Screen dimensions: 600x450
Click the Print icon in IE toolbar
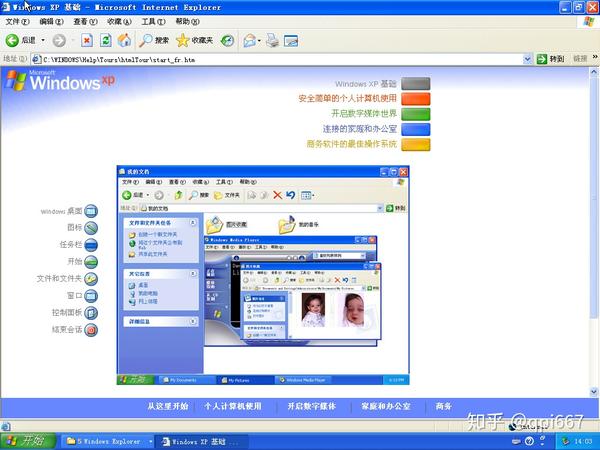(x=272, y=40)
